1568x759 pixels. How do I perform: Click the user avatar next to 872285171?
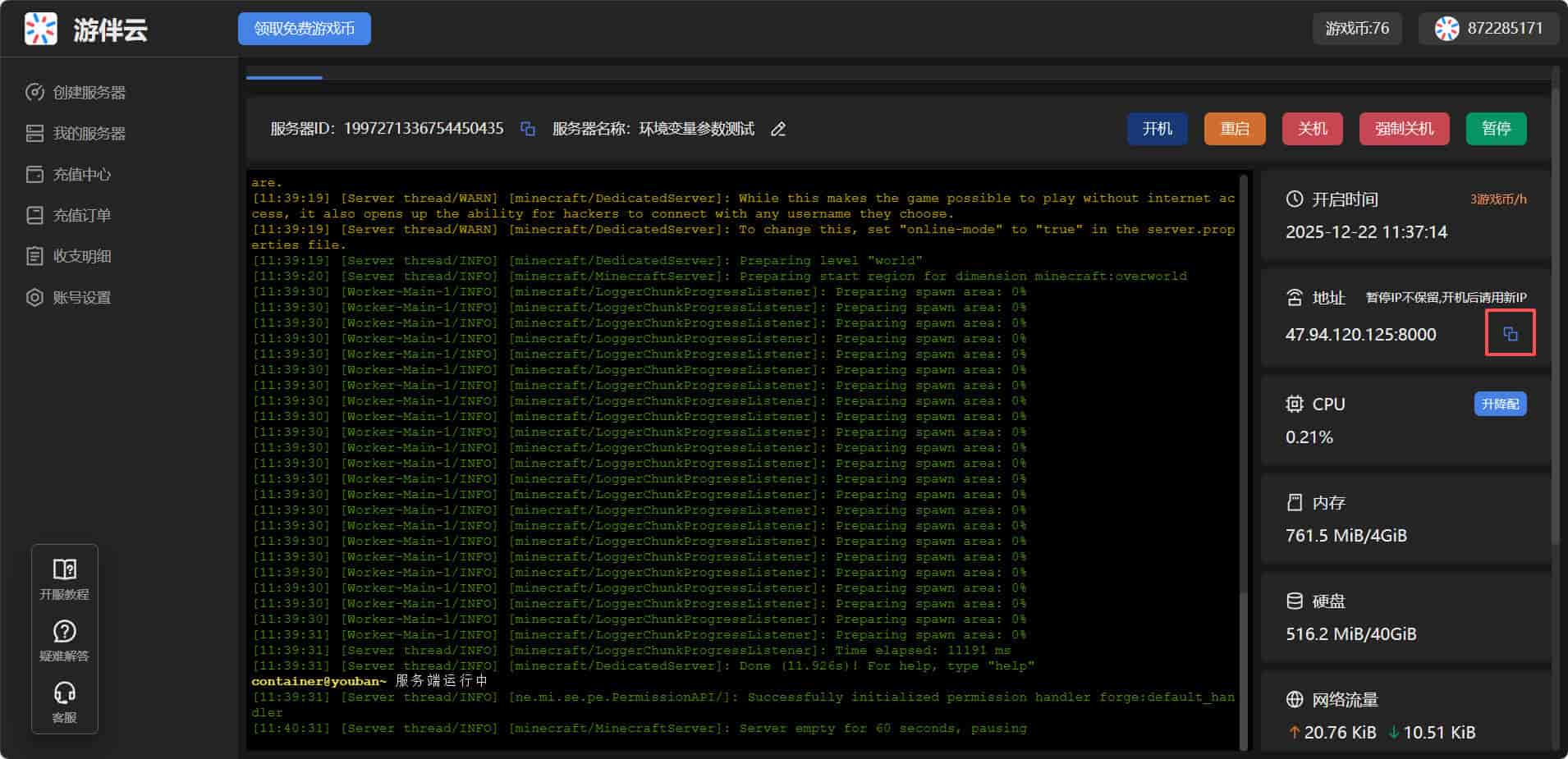[x=1447, y=29]
